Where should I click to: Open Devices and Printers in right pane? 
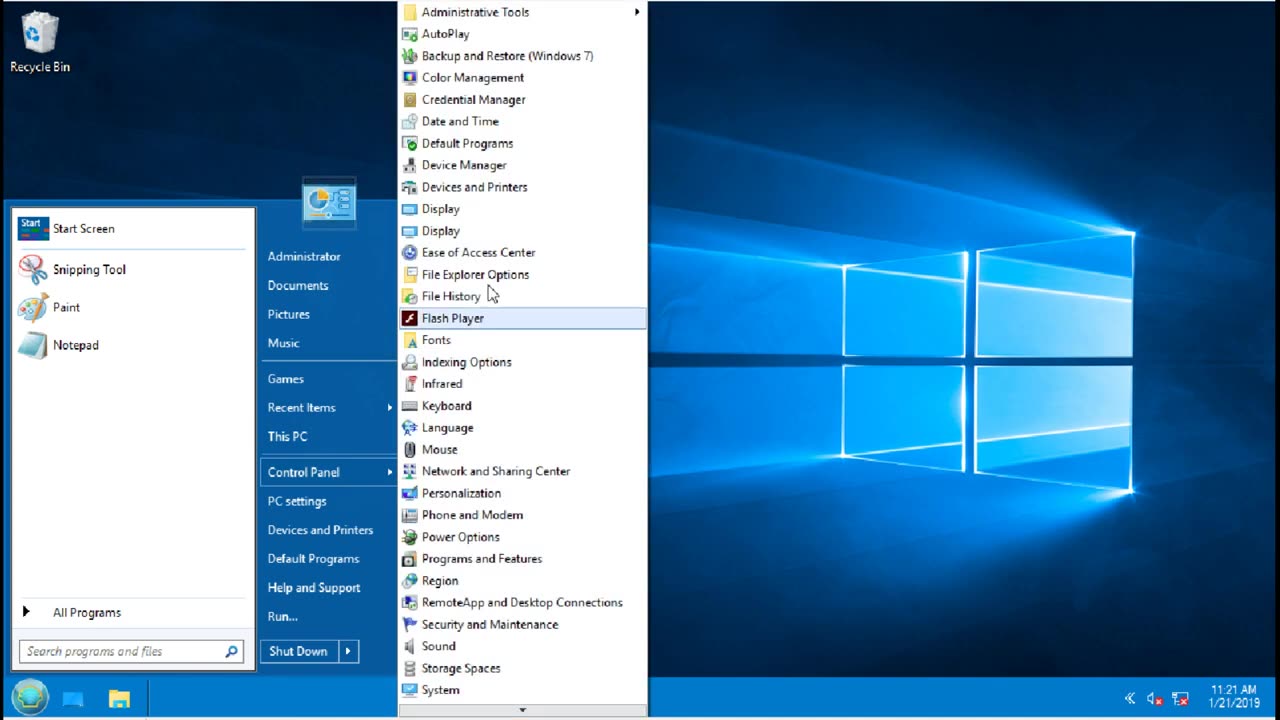[320, 530]
